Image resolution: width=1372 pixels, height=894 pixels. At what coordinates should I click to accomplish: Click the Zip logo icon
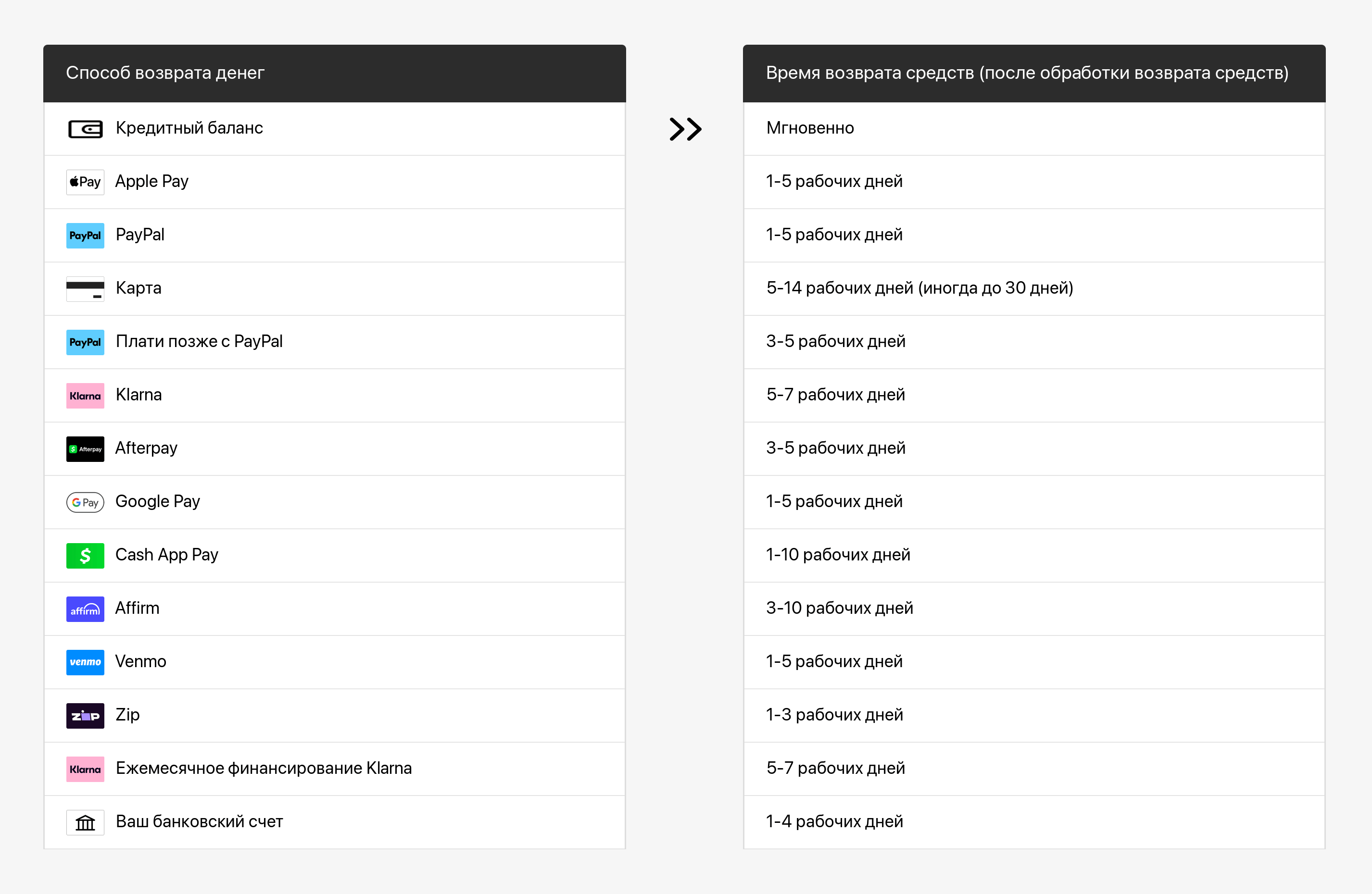85,715
